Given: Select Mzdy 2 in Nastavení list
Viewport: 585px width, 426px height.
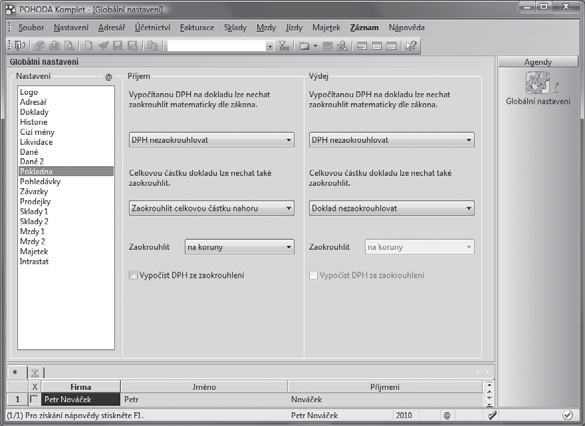Looking at the screenshot, I should 32,241.
